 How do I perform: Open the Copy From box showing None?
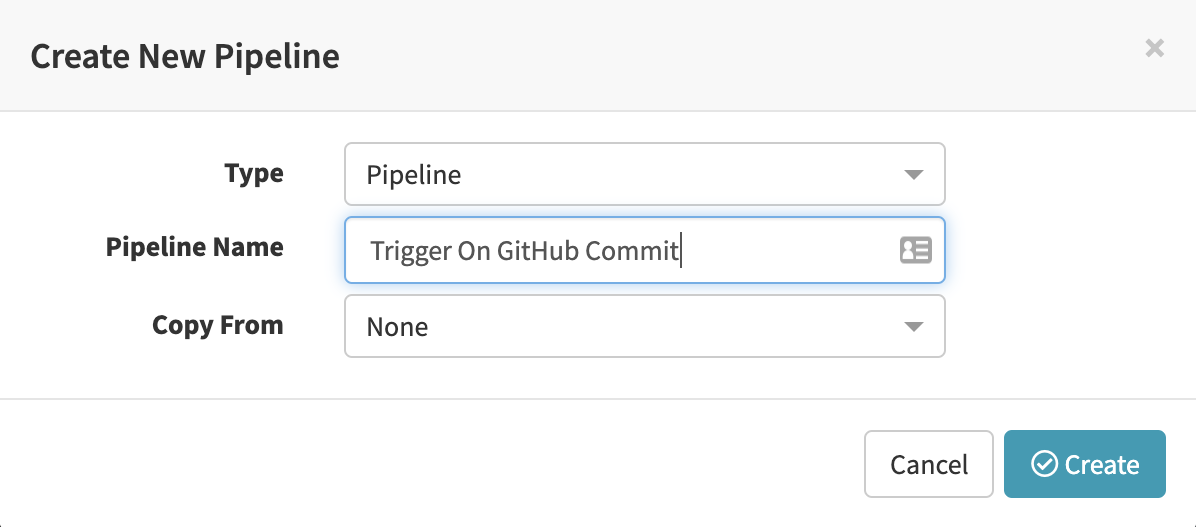[x=644, y=327]
